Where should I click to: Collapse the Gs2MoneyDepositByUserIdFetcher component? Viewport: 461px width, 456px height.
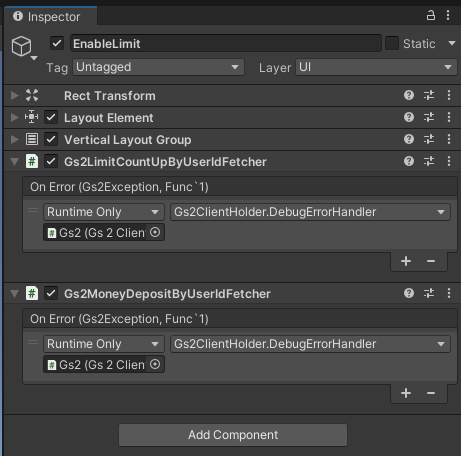click(x=14, y=294)
